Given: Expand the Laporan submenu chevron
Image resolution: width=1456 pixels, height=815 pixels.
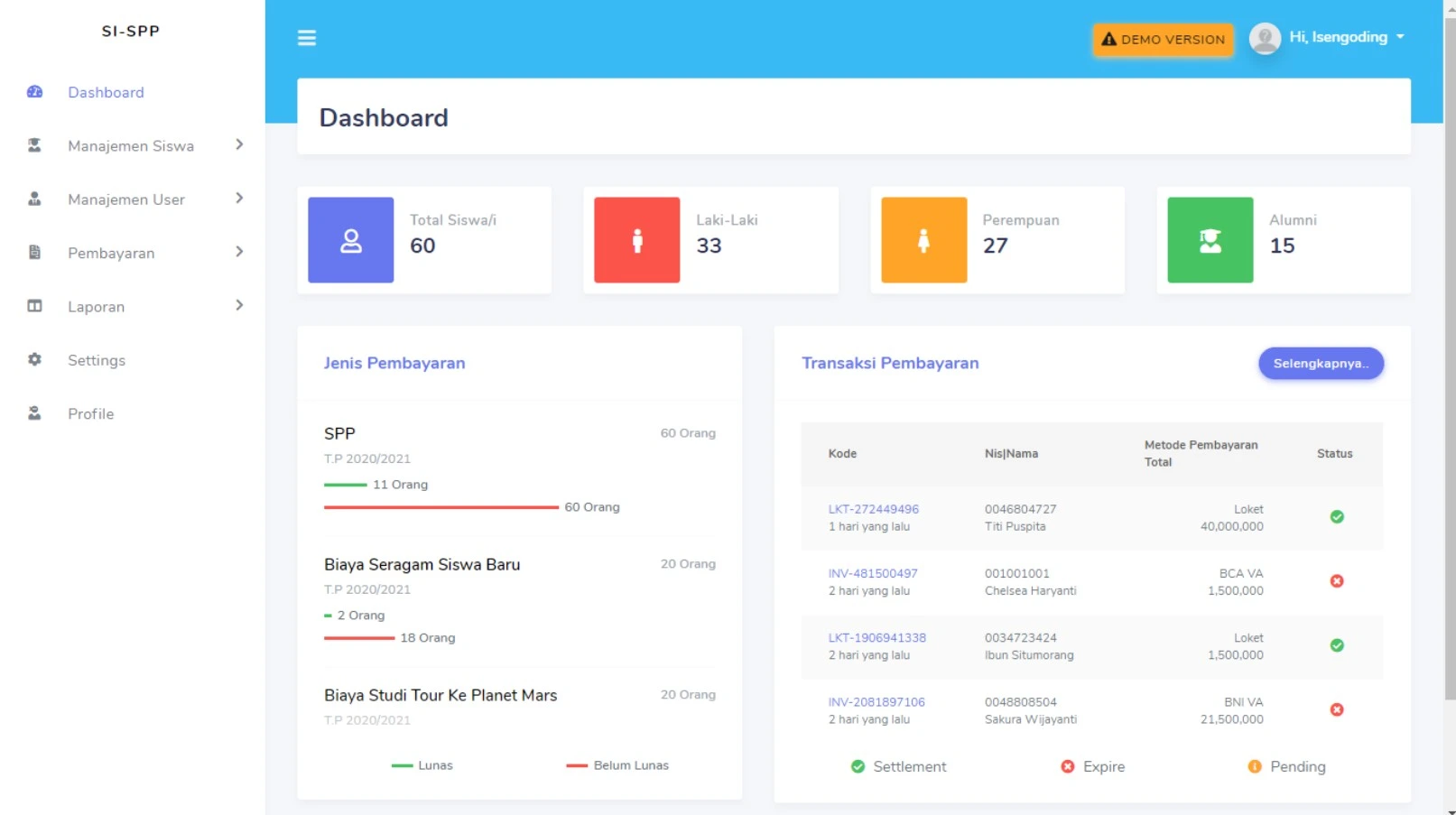Looking at the screenshot, I should pyautogui.click(x=239, y=305).
